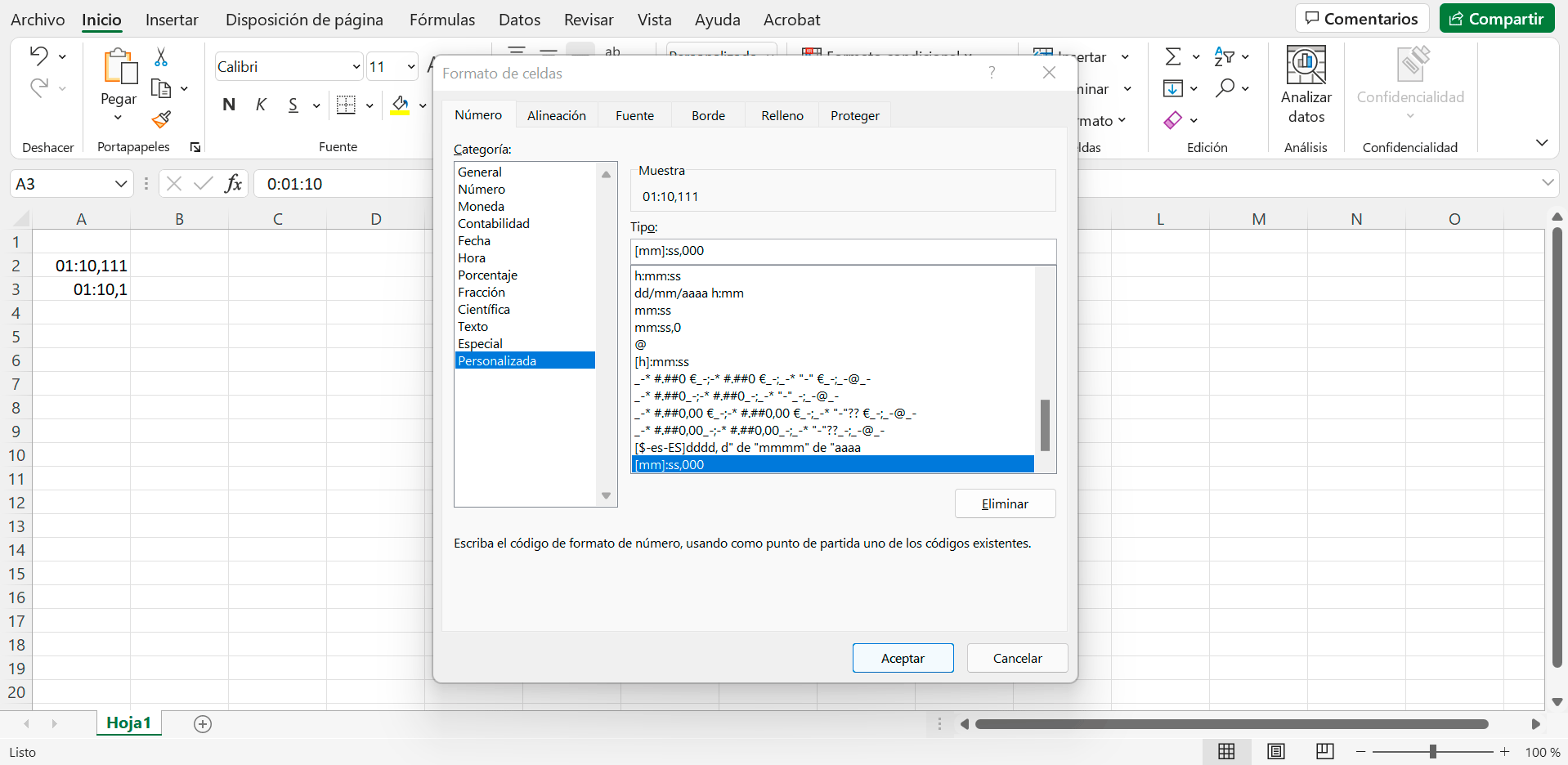Open the Archivo menu
This screenshot has width=1568, height=765.
pos(38,20)
